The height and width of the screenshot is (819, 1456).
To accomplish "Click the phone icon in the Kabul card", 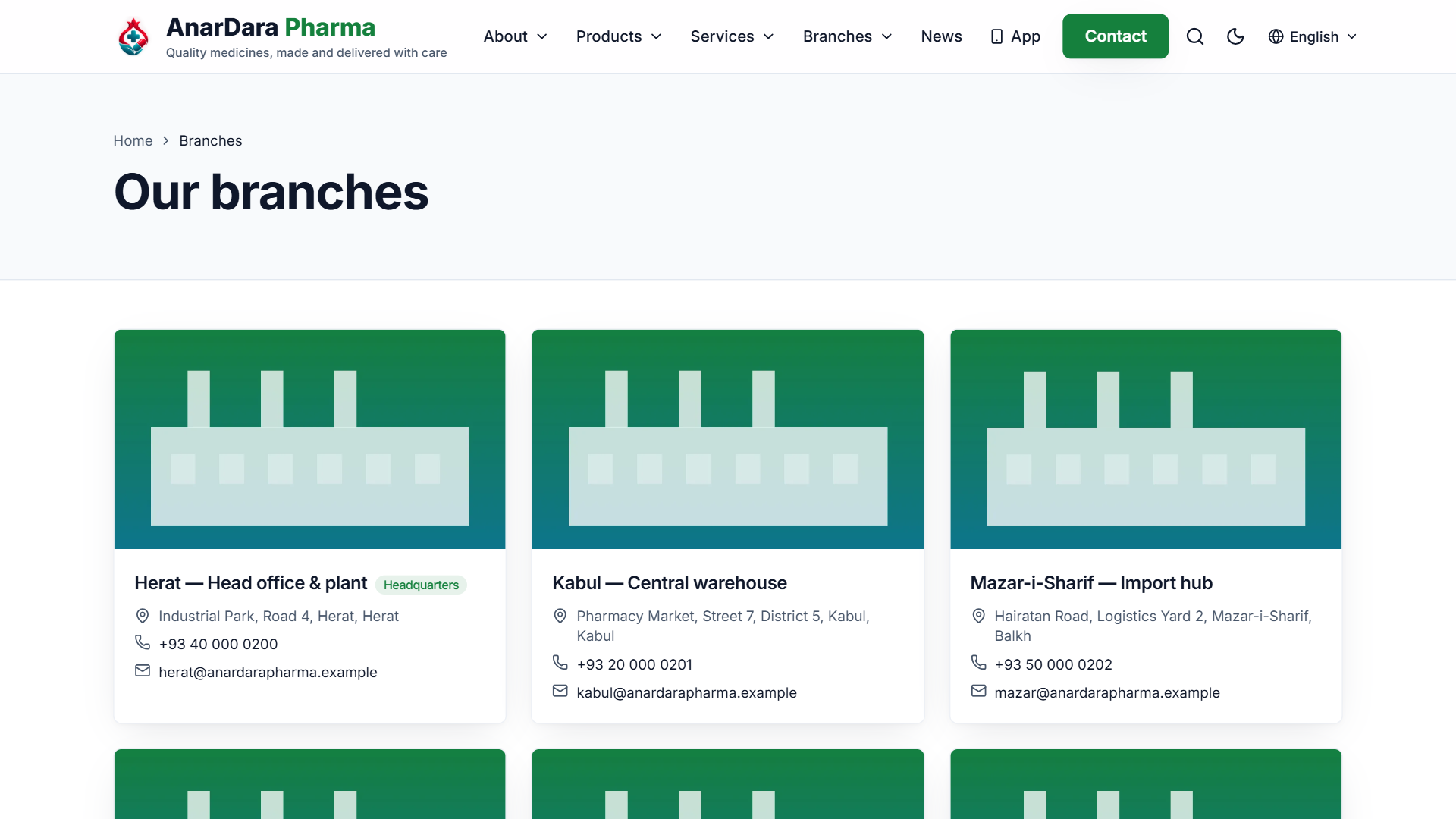I will (x=560, y=663).
